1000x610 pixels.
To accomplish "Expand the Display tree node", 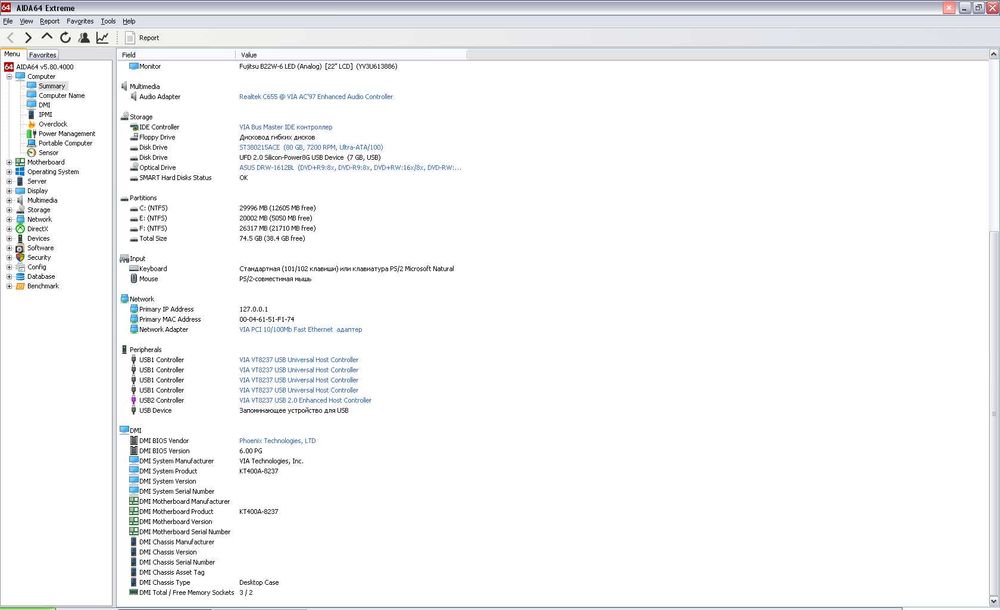I will point(9,191).
